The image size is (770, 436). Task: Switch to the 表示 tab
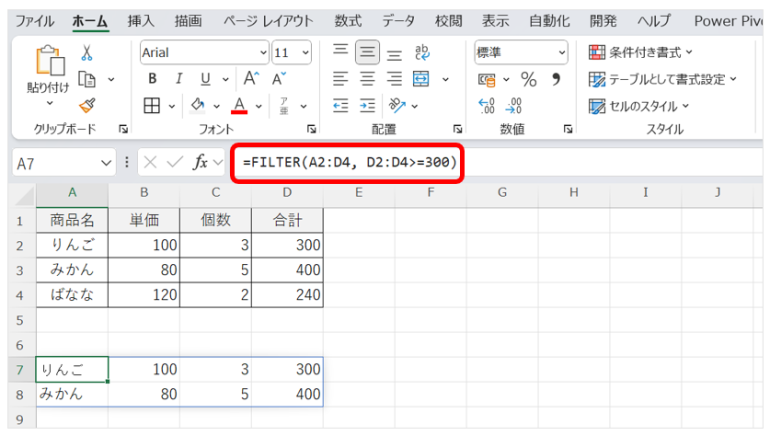[495, 21]
